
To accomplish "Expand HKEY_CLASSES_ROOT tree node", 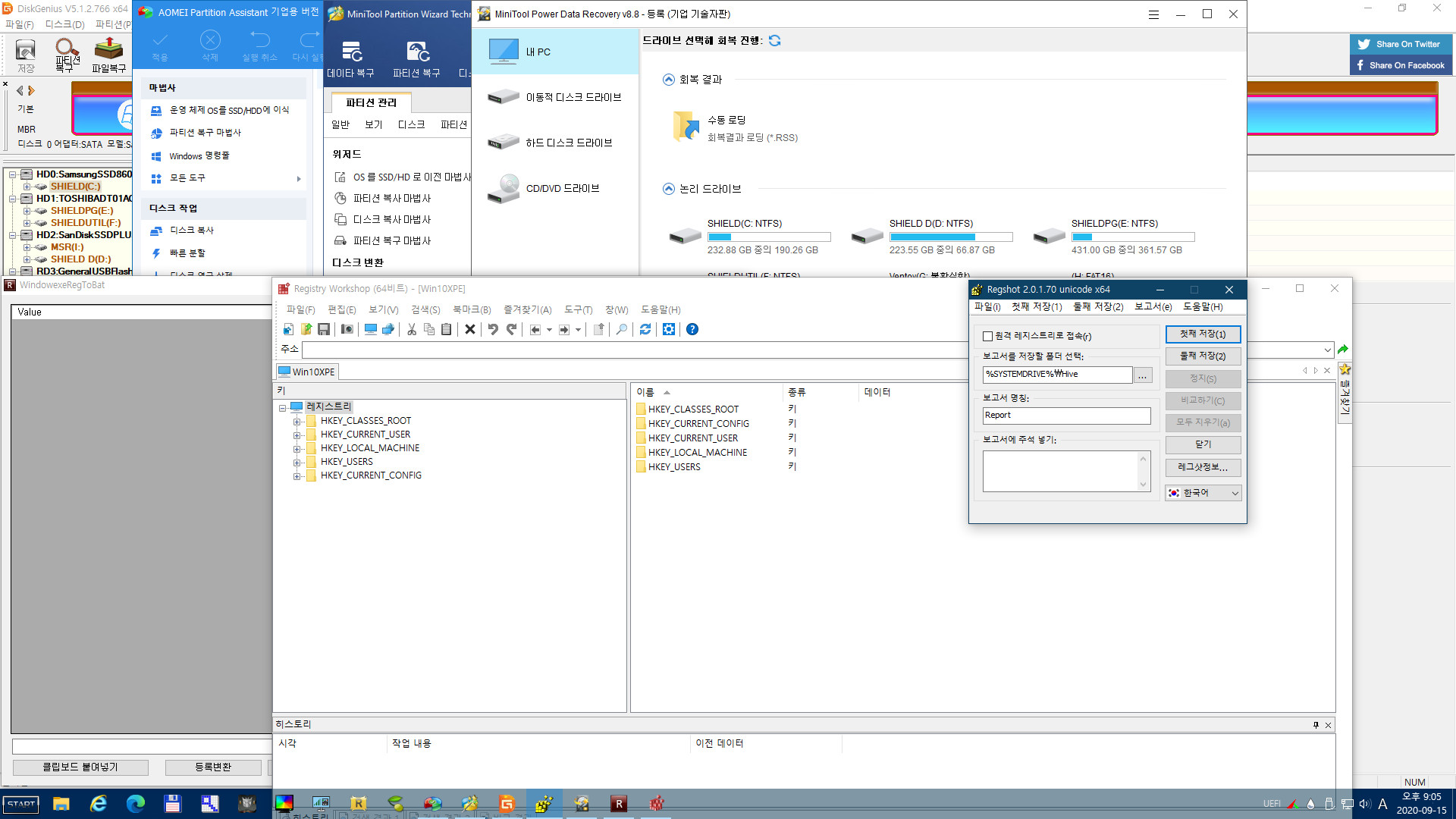I will (297, 422).
